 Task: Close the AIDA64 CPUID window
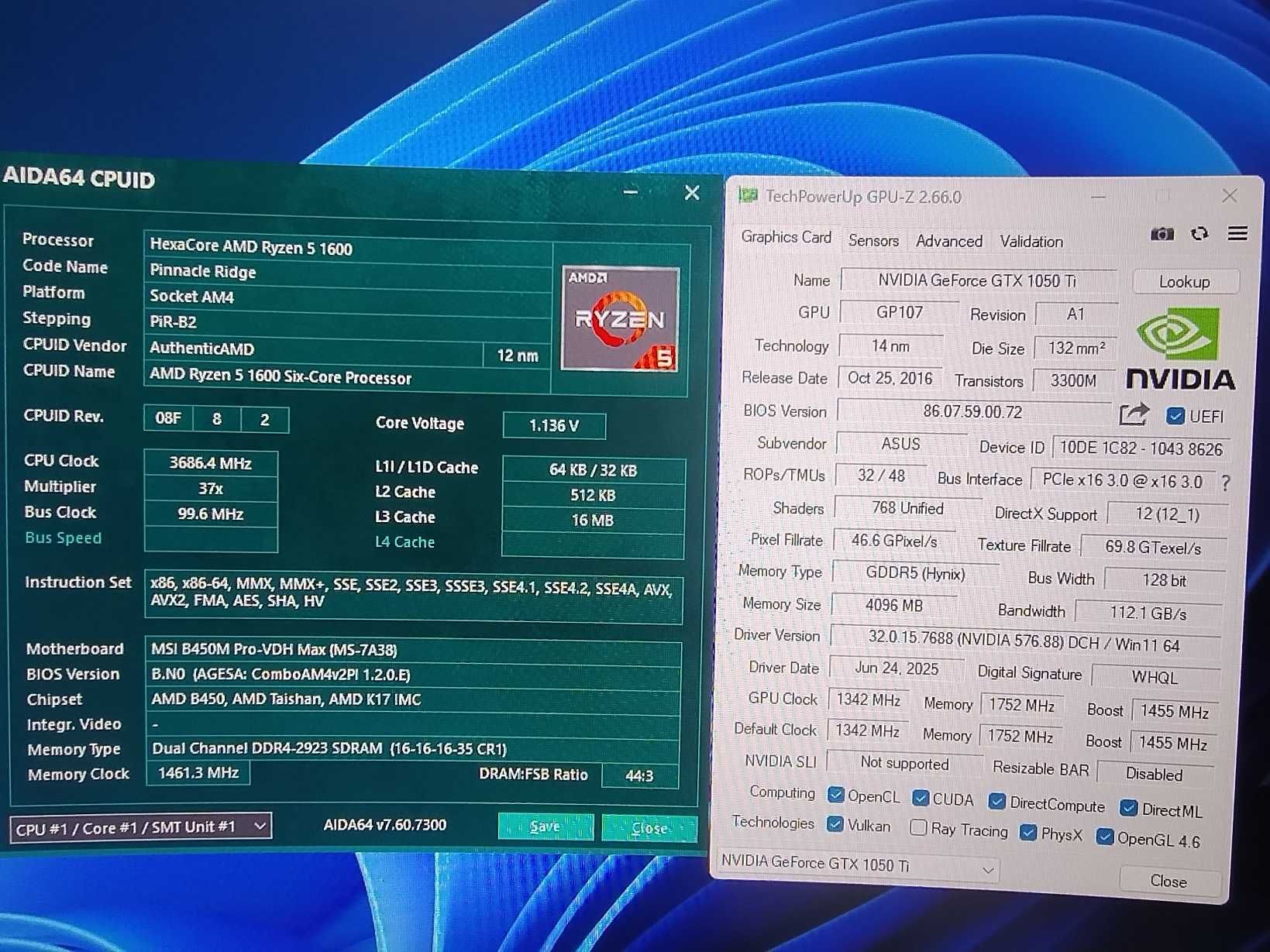point(692,193)
